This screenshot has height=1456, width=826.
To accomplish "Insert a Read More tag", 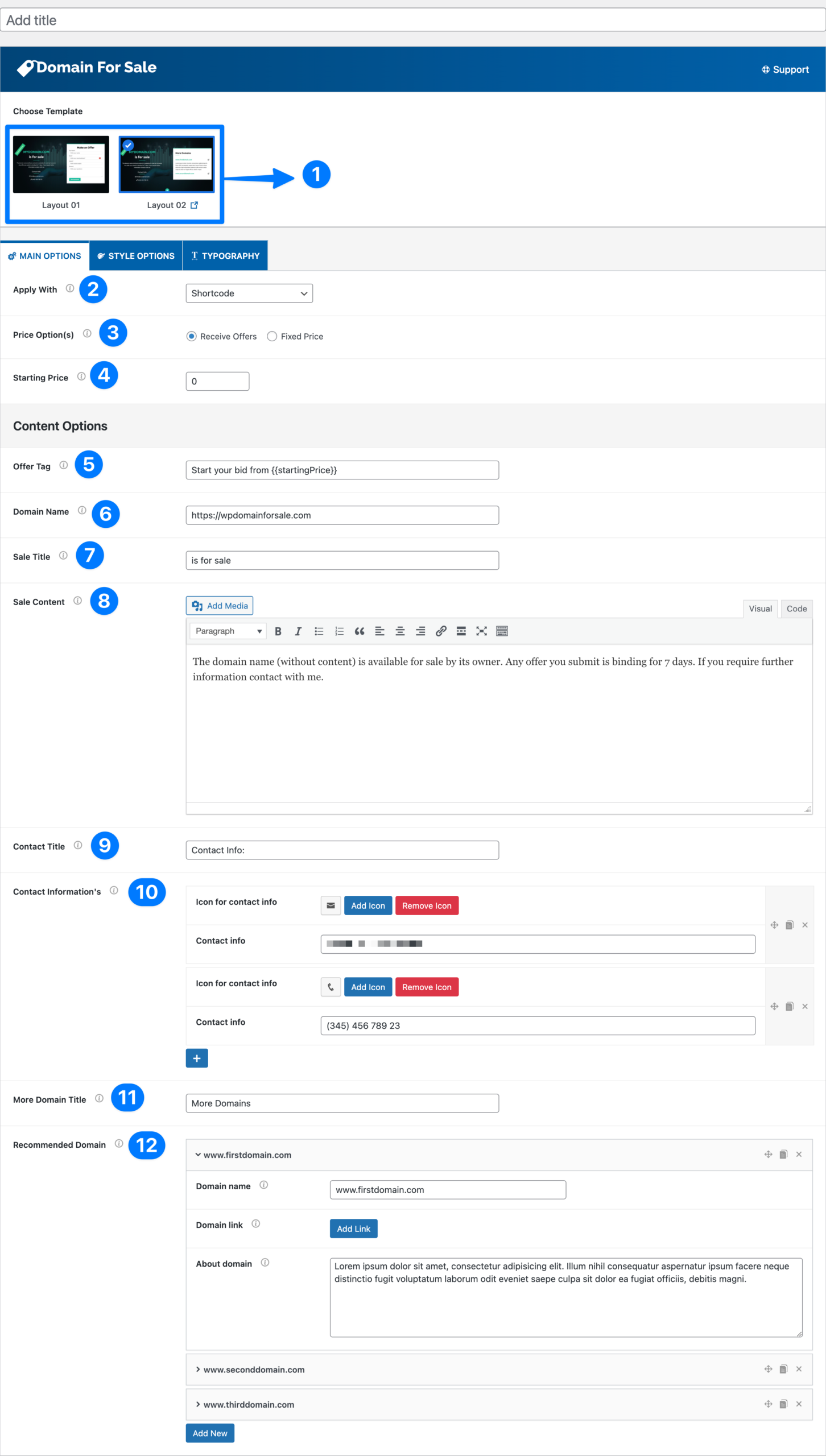I will click(461, 631).
